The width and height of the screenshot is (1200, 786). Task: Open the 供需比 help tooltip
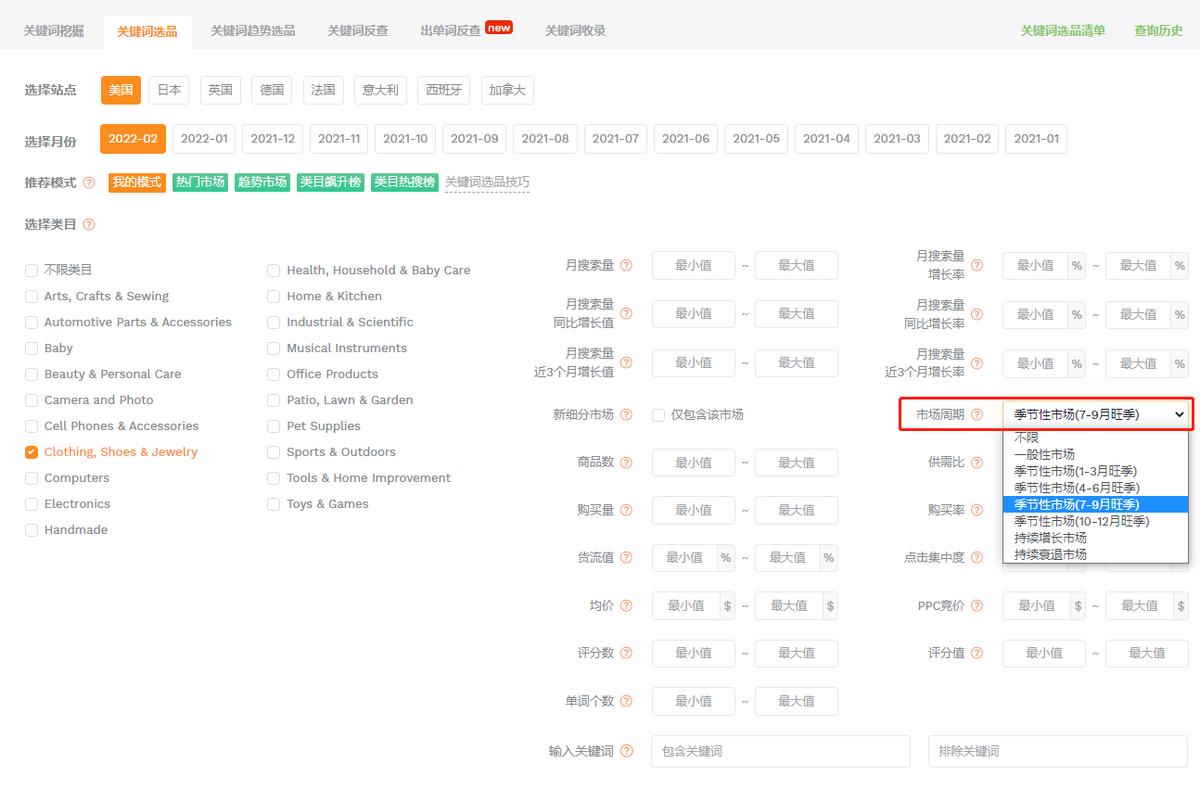coord(975,462)
